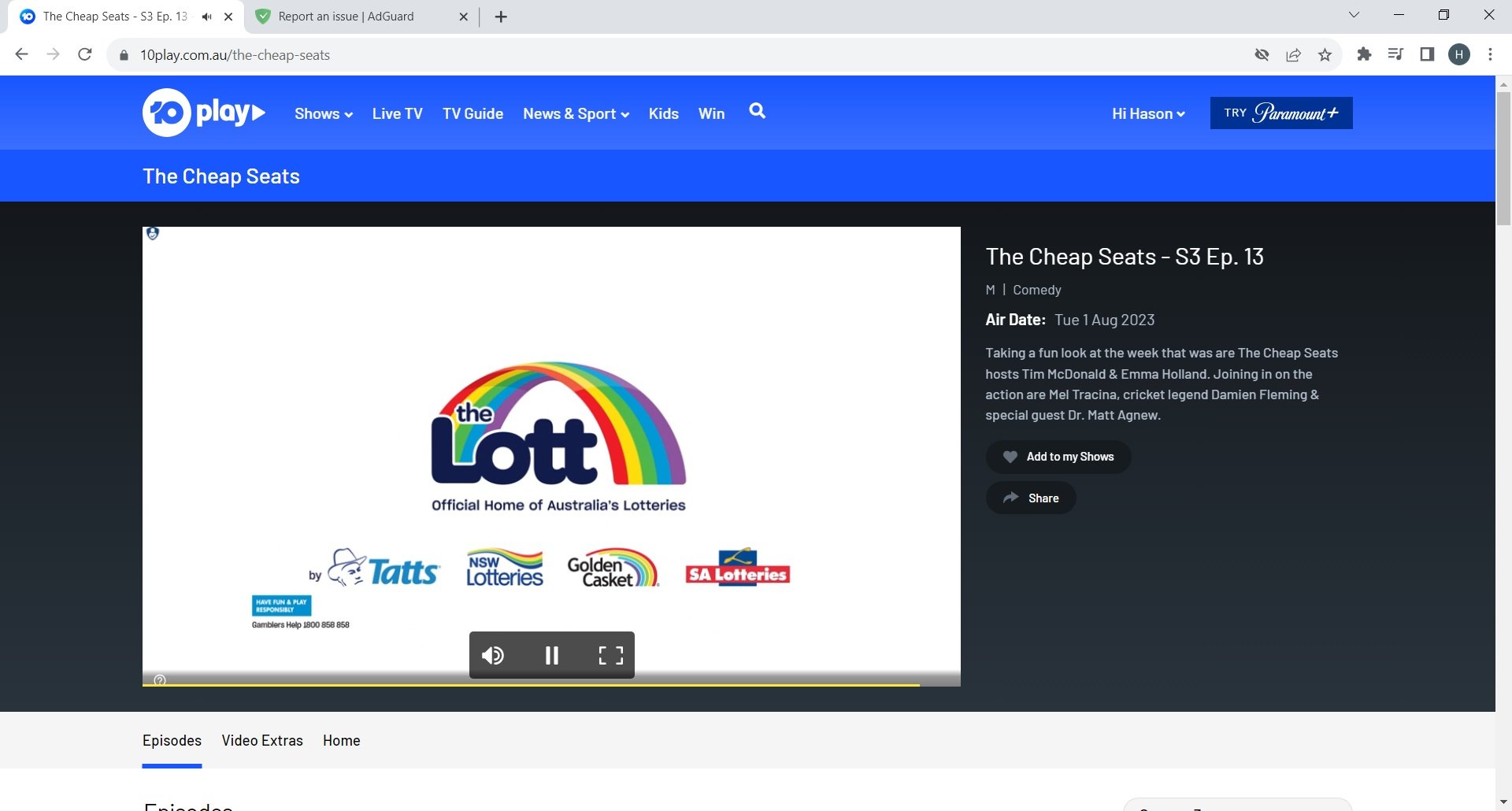Enter fullscreen on the video player

tap(610, 655)
